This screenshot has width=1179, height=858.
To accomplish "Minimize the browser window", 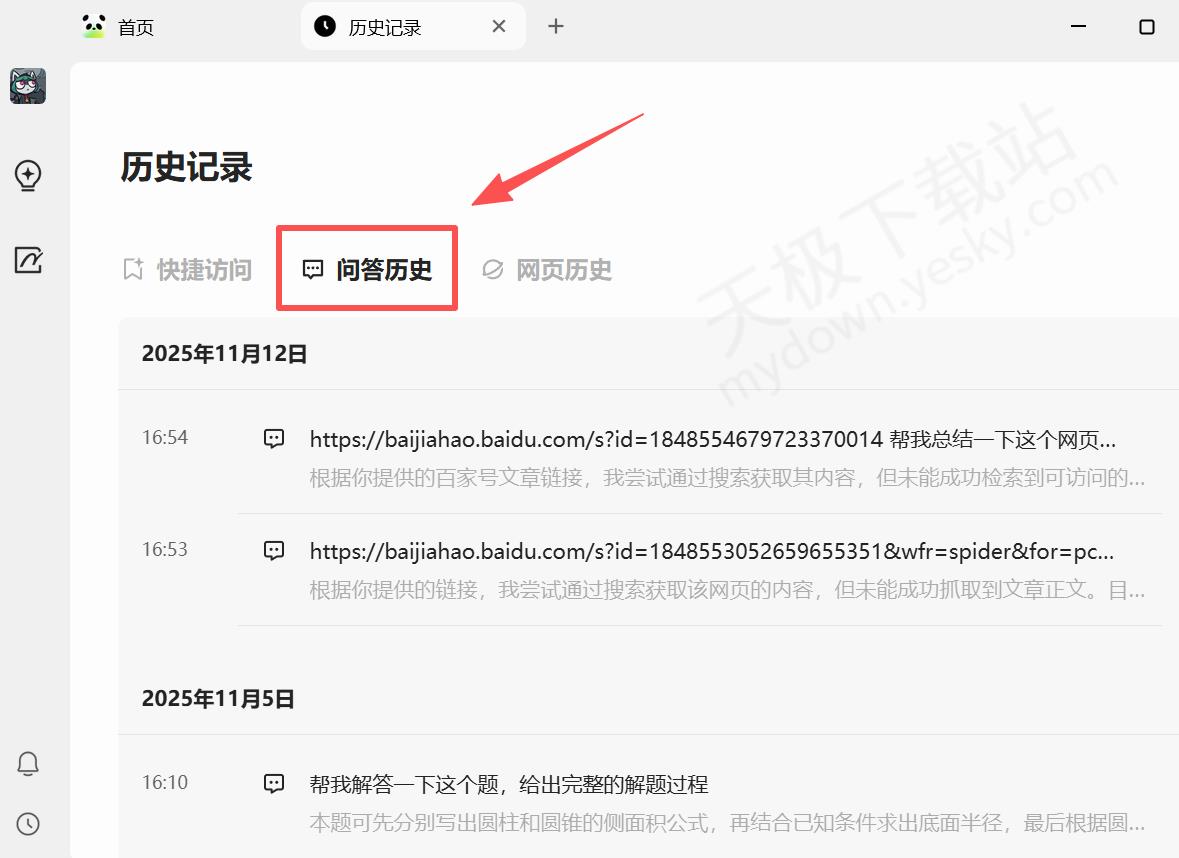I will pyautogui.click(x=1078, y=27).
